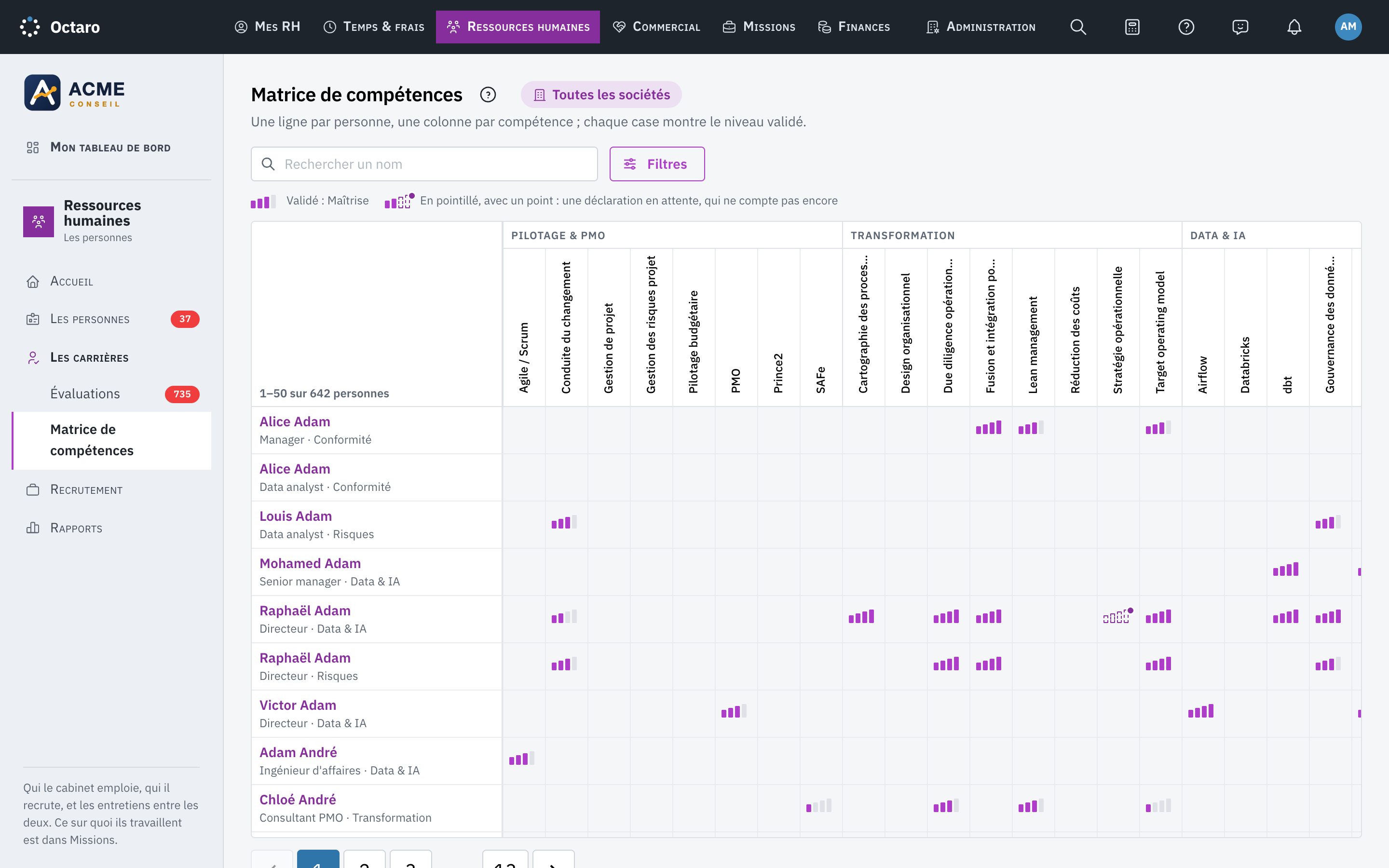Click Raphaël Adam's pending Stratégie opérationnelle level
Screen dimensions: 1389x868
click(x=1118, y=616)
